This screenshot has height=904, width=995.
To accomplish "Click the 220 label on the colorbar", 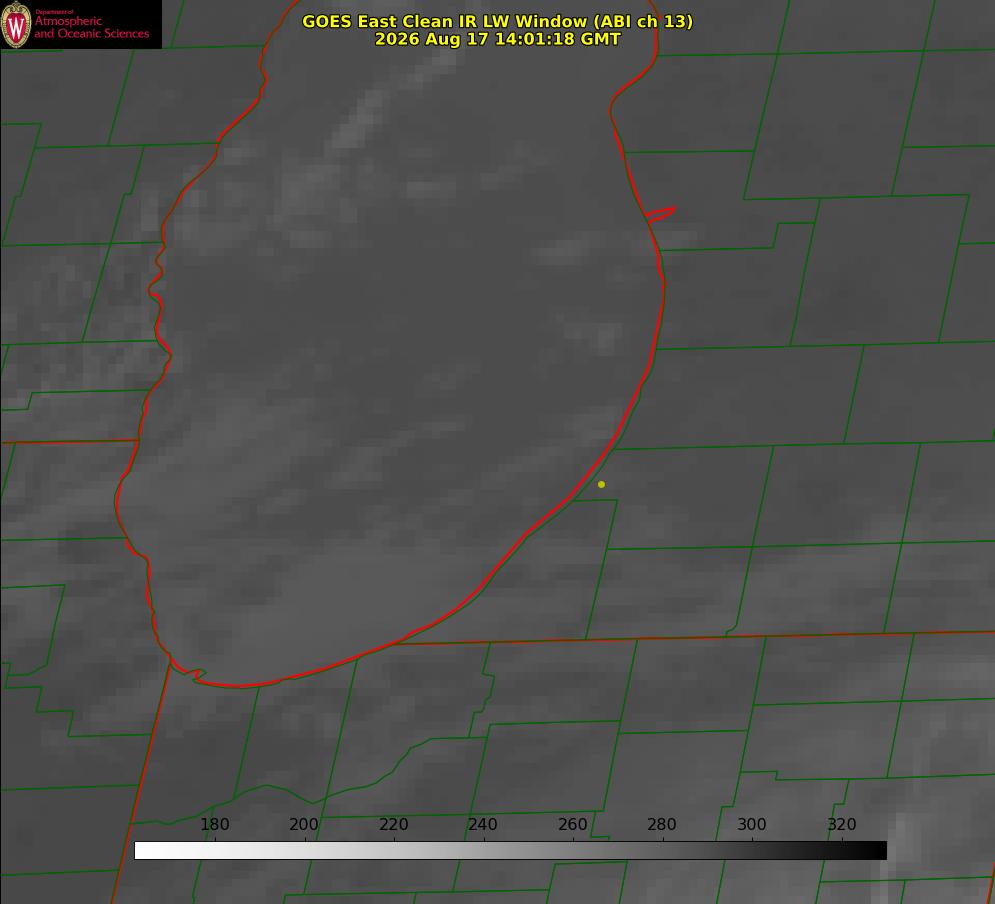I will tap(393, 824).
